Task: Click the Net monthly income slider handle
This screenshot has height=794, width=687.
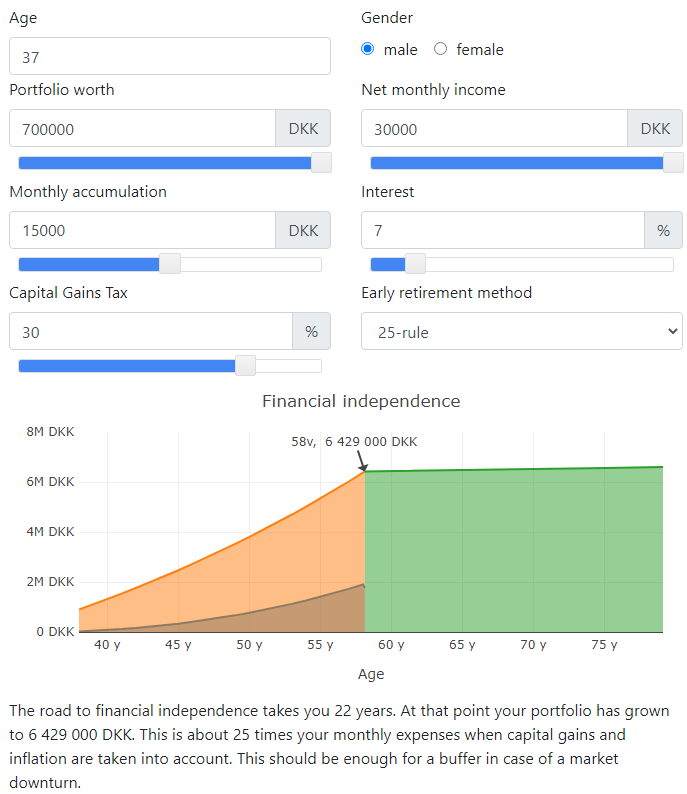Action: click(673, 163)
